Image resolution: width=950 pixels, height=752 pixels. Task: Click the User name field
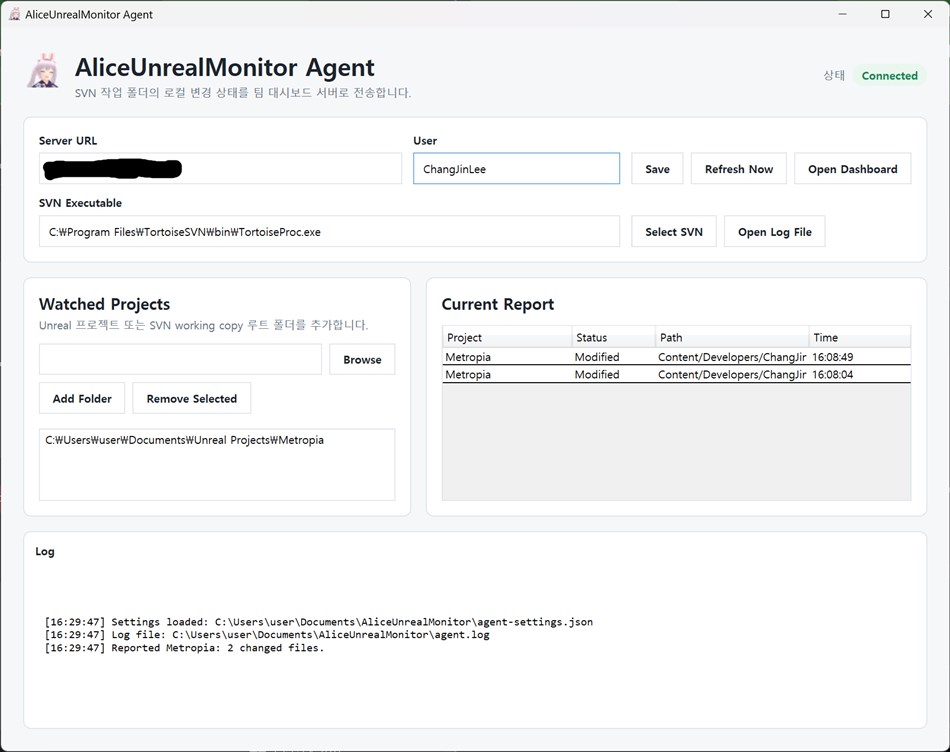pos(516,168)
